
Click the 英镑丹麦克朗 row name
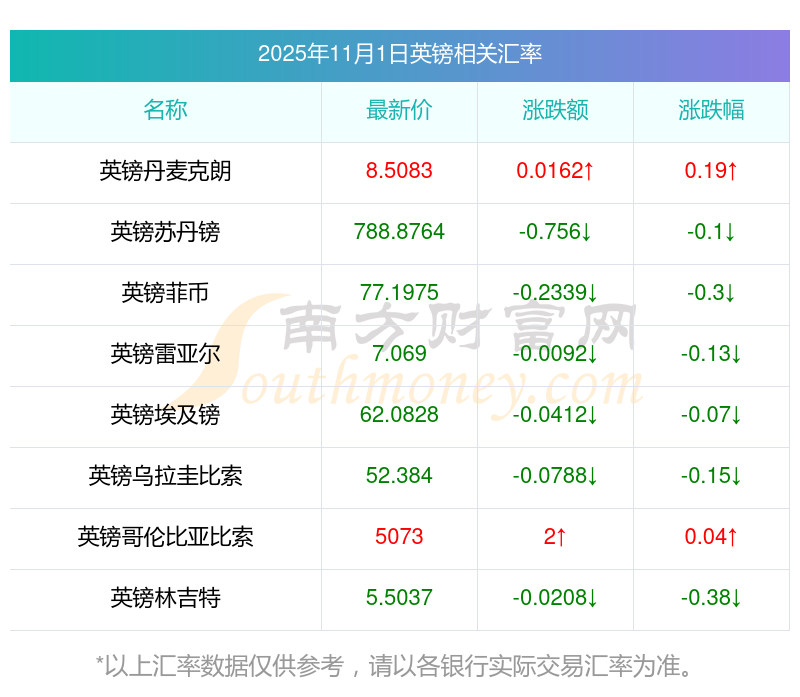(165, 171)
